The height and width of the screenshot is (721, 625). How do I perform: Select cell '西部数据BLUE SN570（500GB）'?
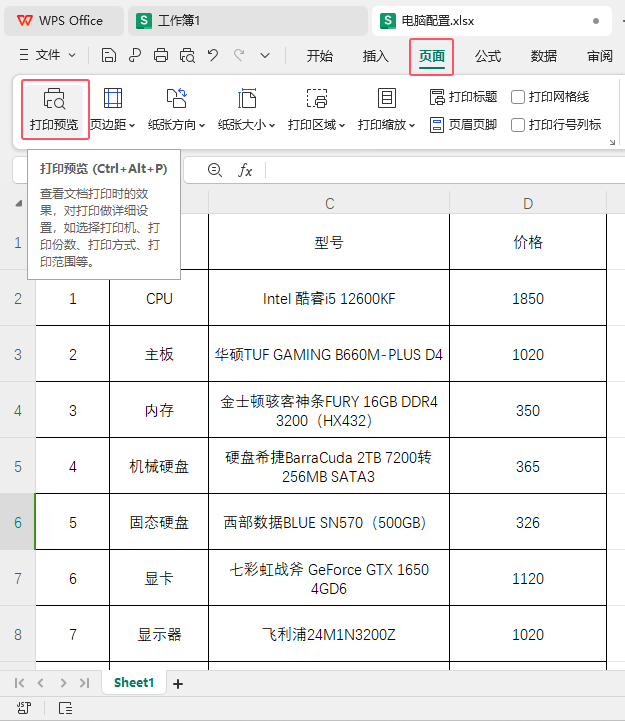(329, 522)
